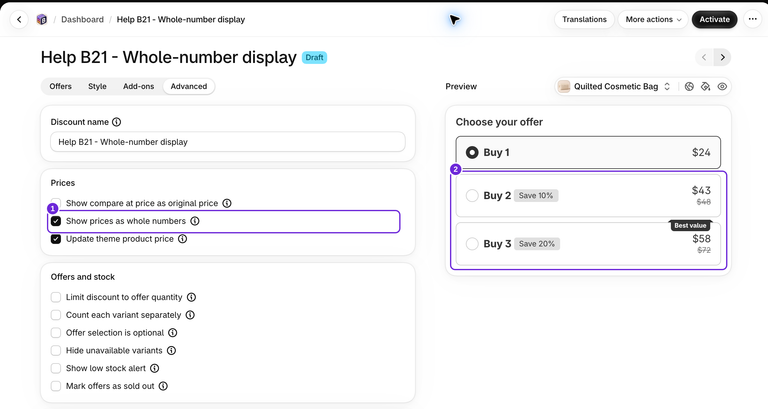Check Hide unavailable variants

[56, 351]
